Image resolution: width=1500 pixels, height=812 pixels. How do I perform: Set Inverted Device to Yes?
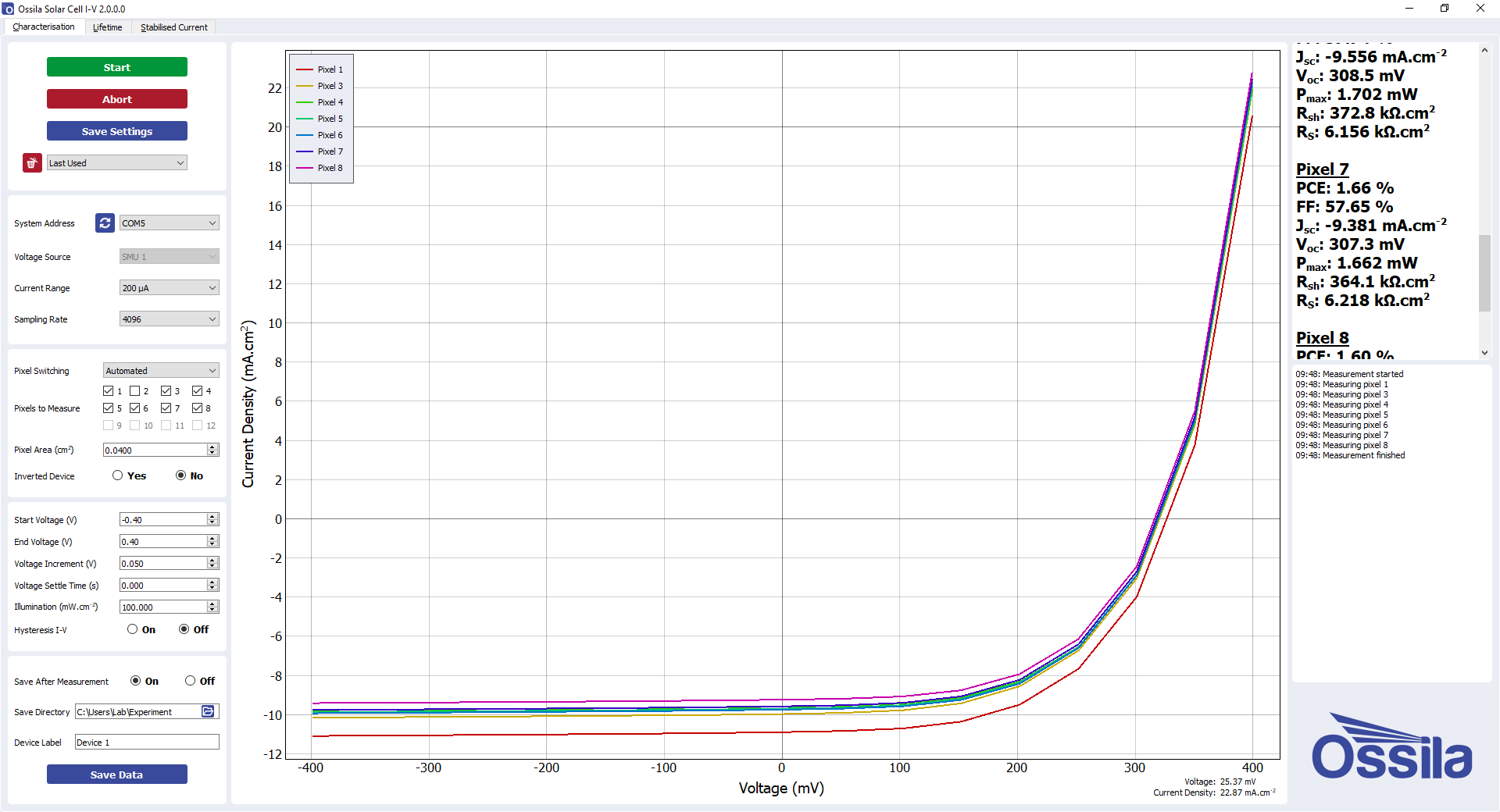pyautogui.click(x=118, y=475)
